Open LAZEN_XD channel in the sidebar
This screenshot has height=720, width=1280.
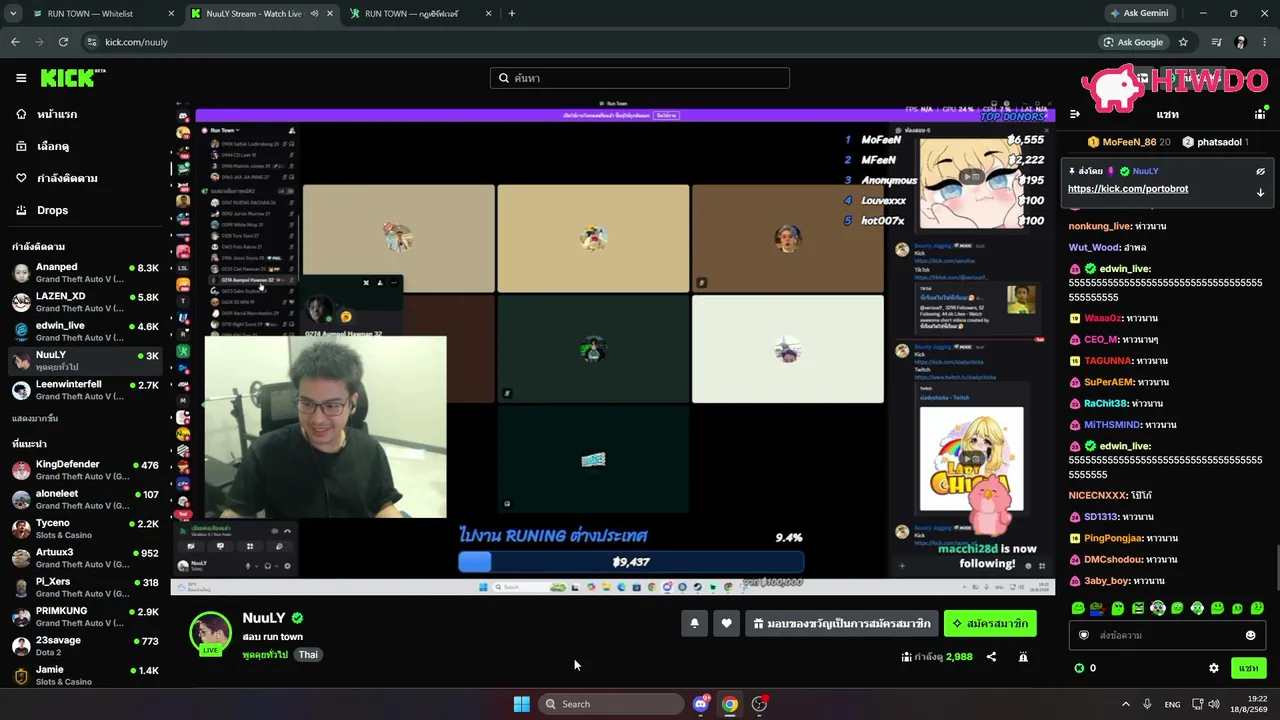[86, 302]
